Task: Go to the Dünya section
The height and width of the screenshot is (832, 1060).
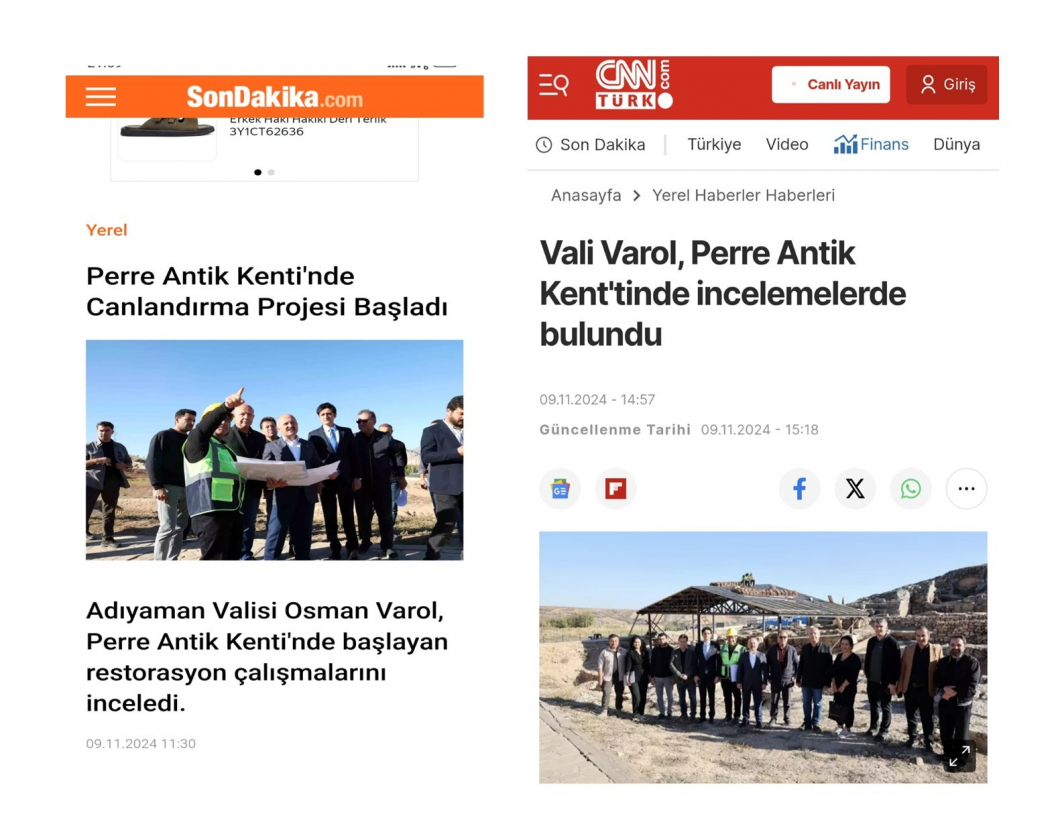Action: [x=956, y=145]
